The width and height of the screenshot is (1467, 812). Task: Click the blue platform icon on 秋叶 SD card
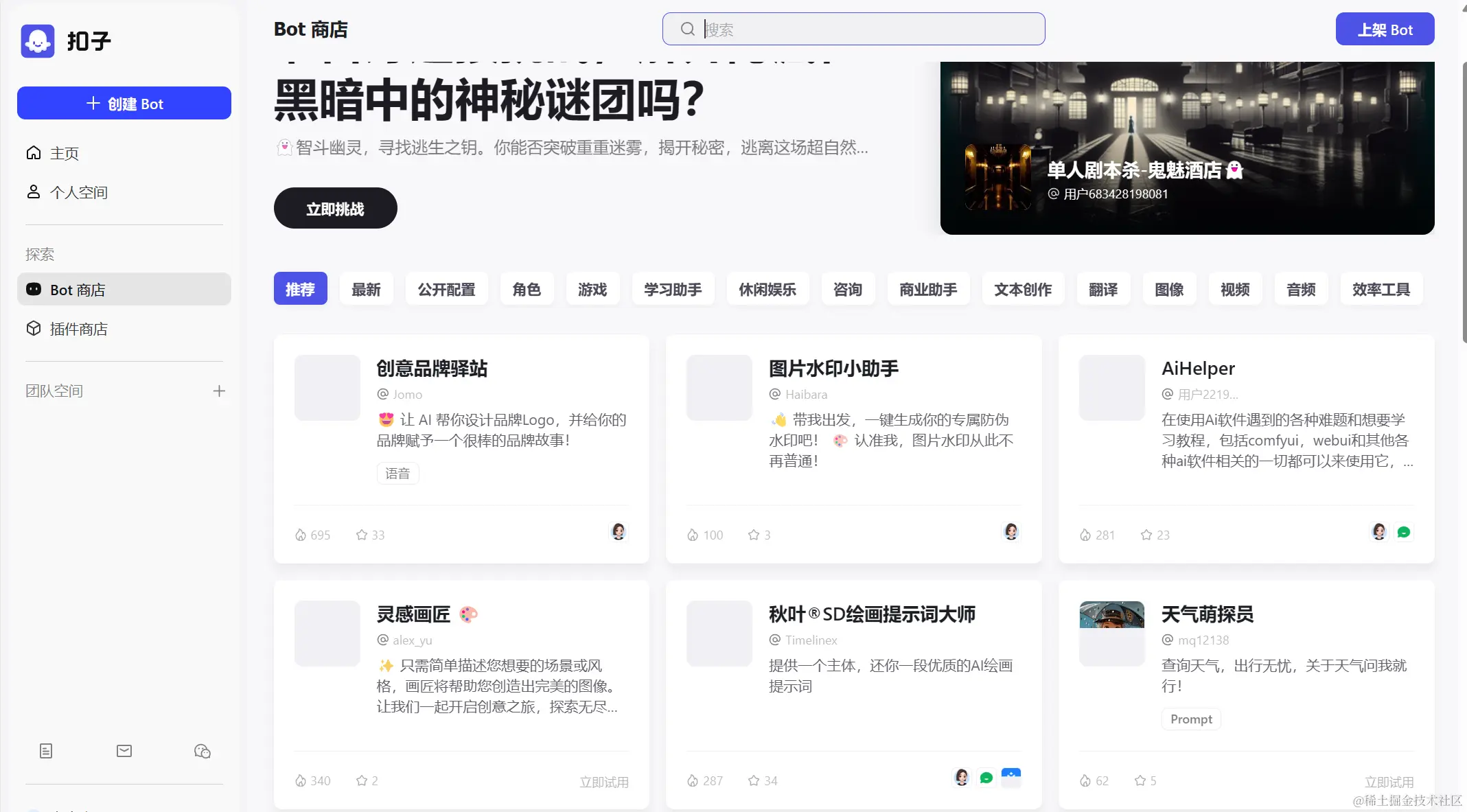[1011, 778]
